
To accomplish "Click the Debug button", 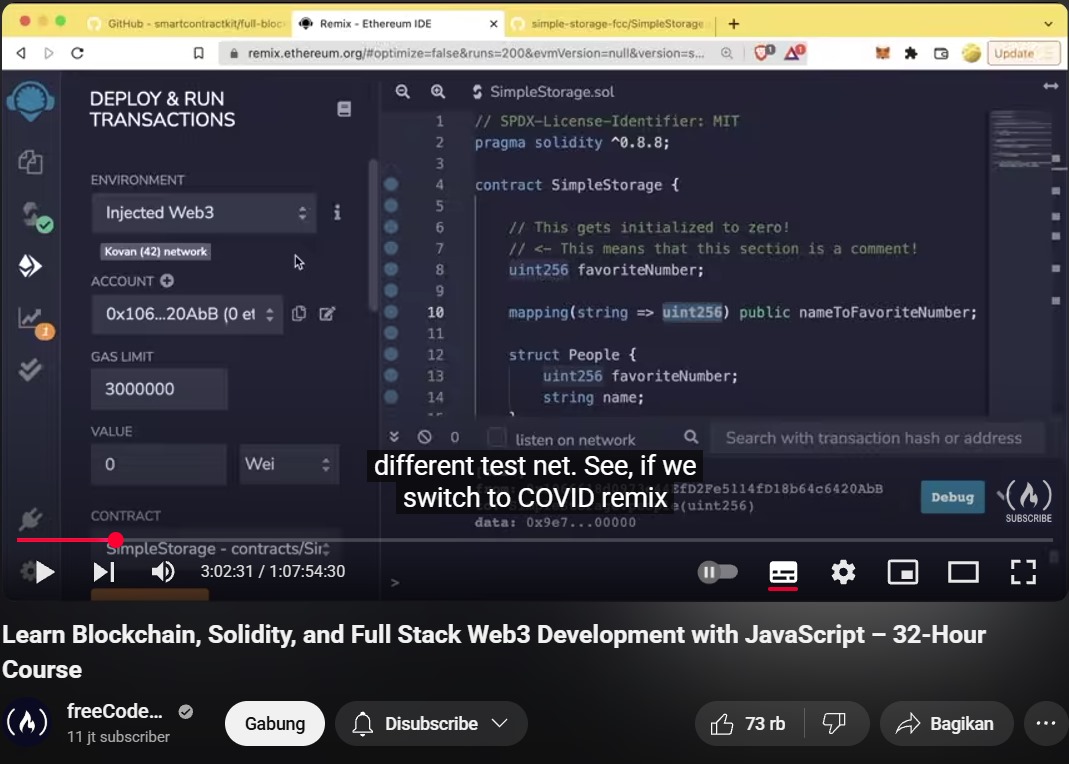I will pos(952,497).
